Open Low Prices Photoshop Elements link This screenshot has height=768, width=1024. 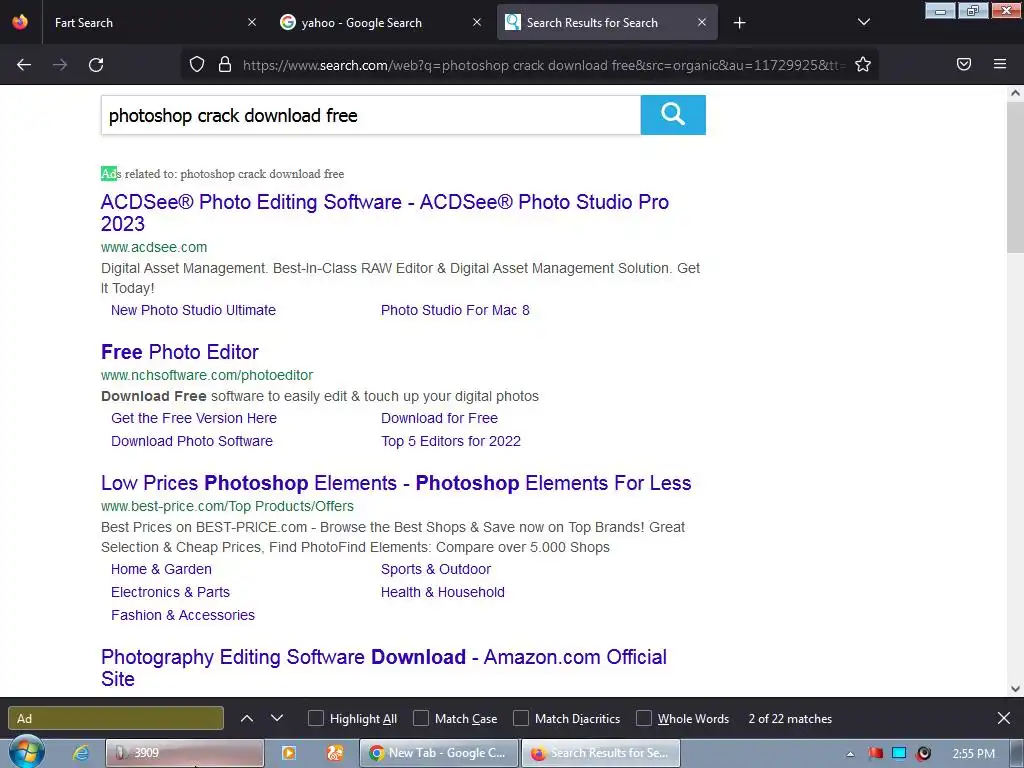pos(396,483)
